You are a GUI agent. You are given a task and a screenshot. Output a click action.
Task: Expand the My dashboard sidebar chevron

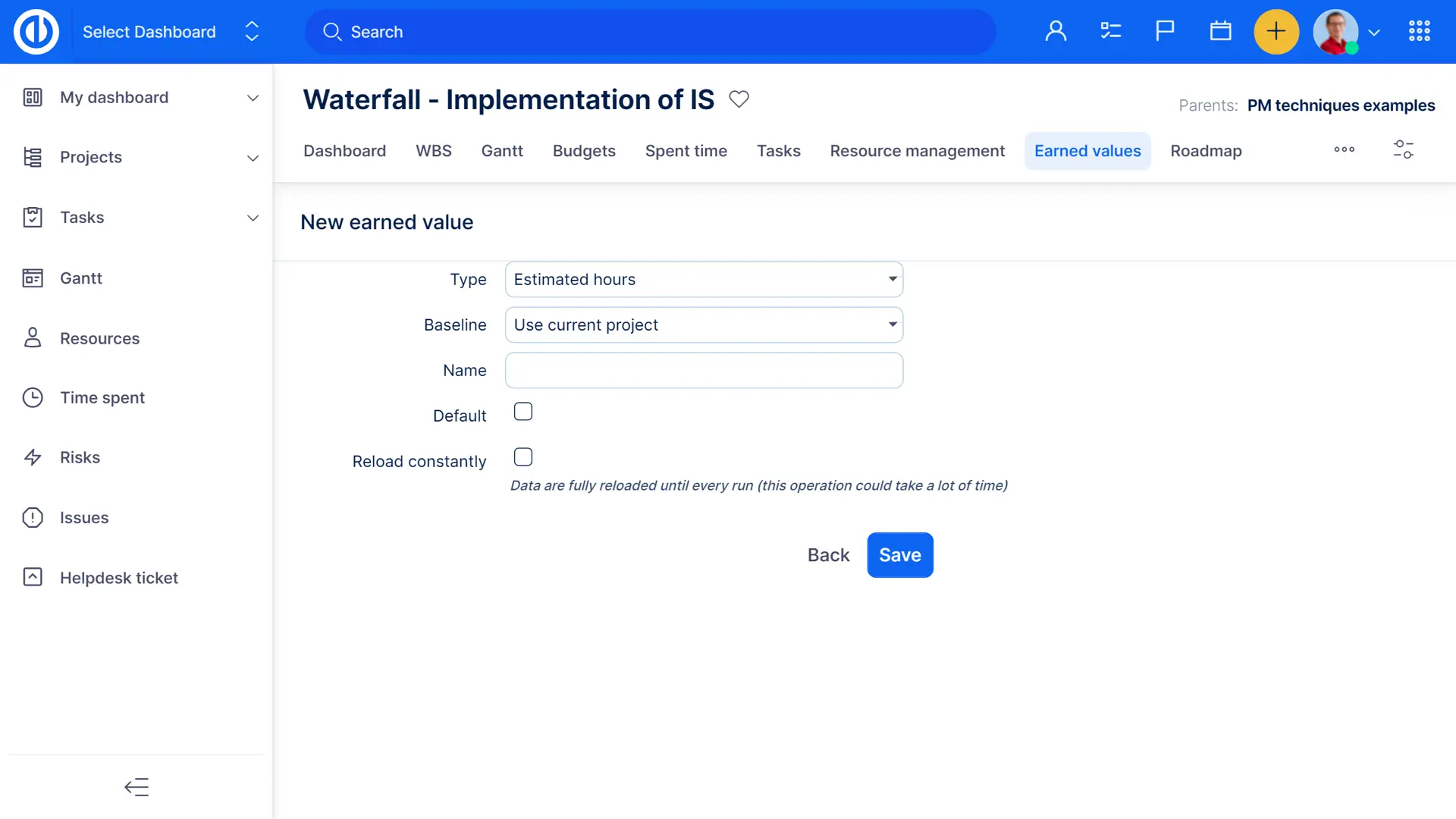pyautogui.click(x=253, y=98)
